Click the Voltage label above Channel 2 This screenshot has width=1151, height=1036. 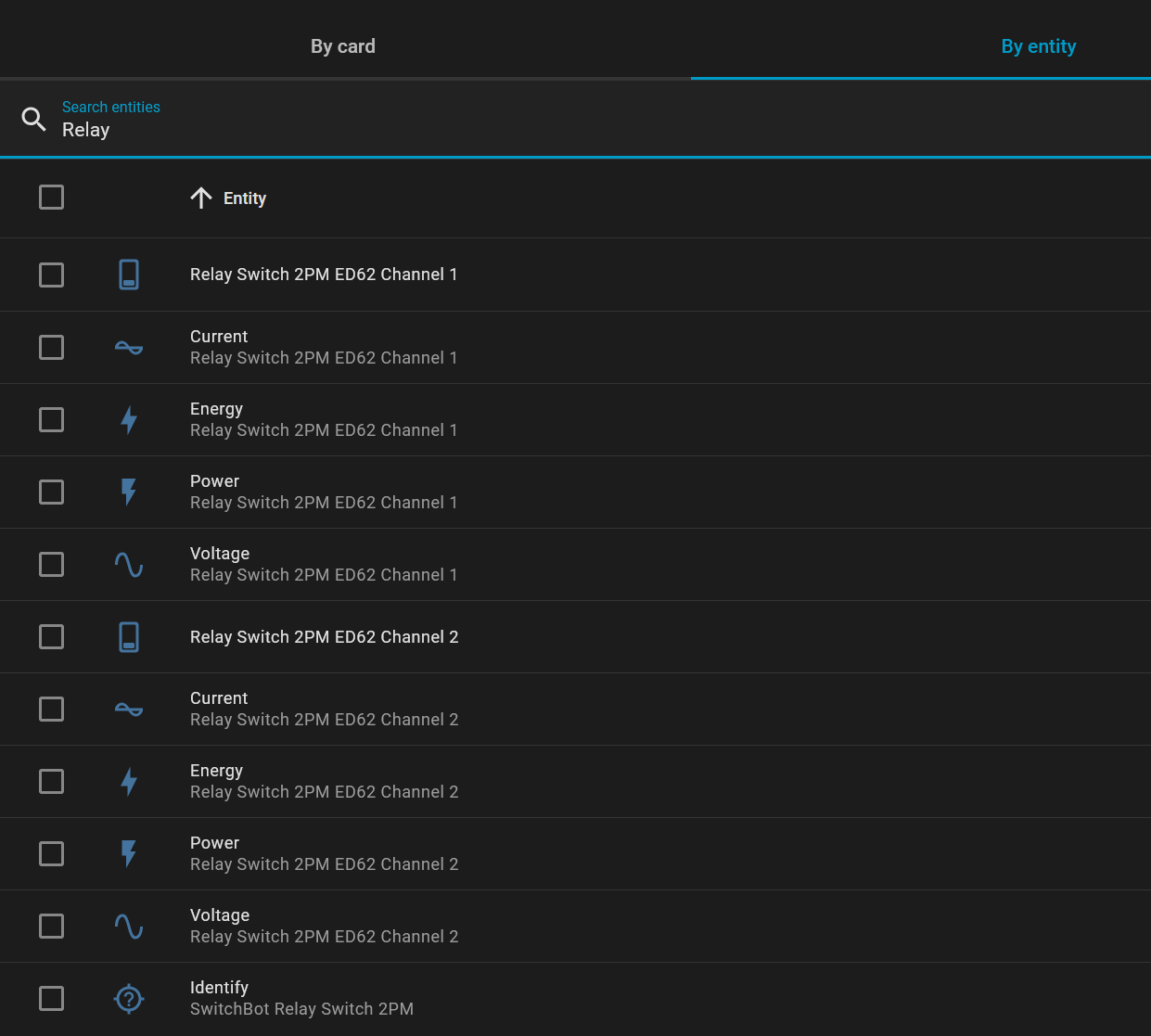220,916
